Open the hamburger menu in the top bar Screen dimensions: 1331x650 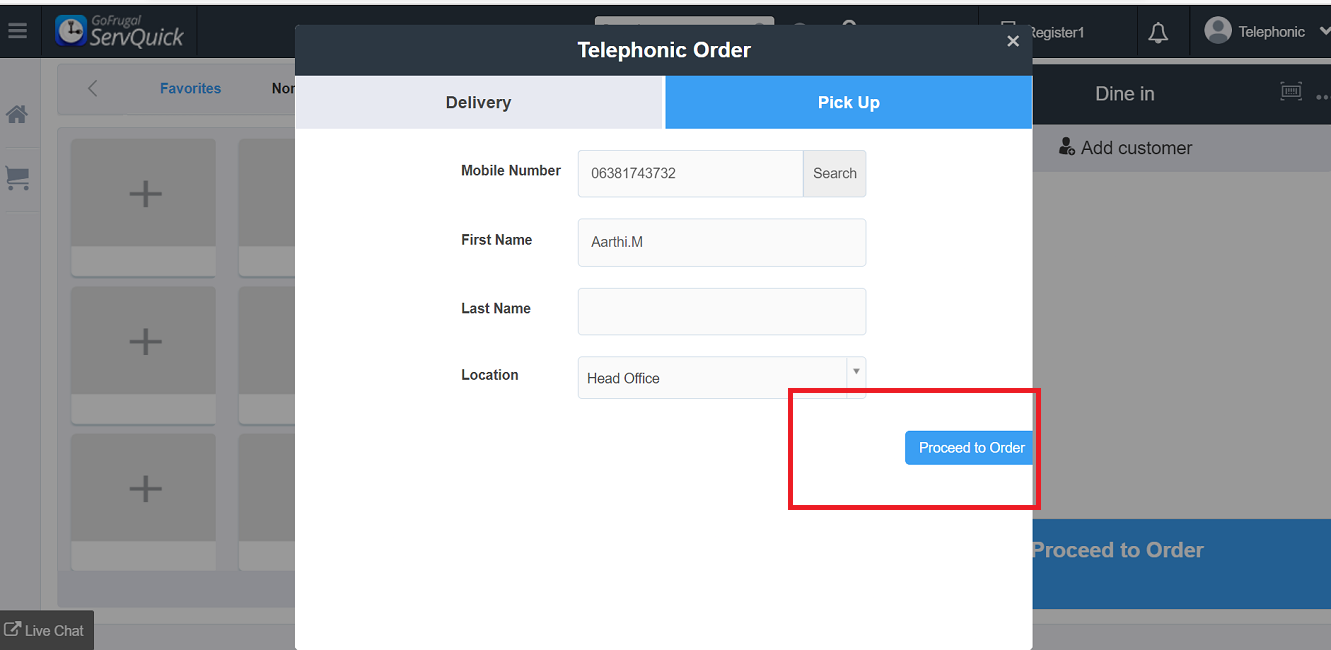17,31
